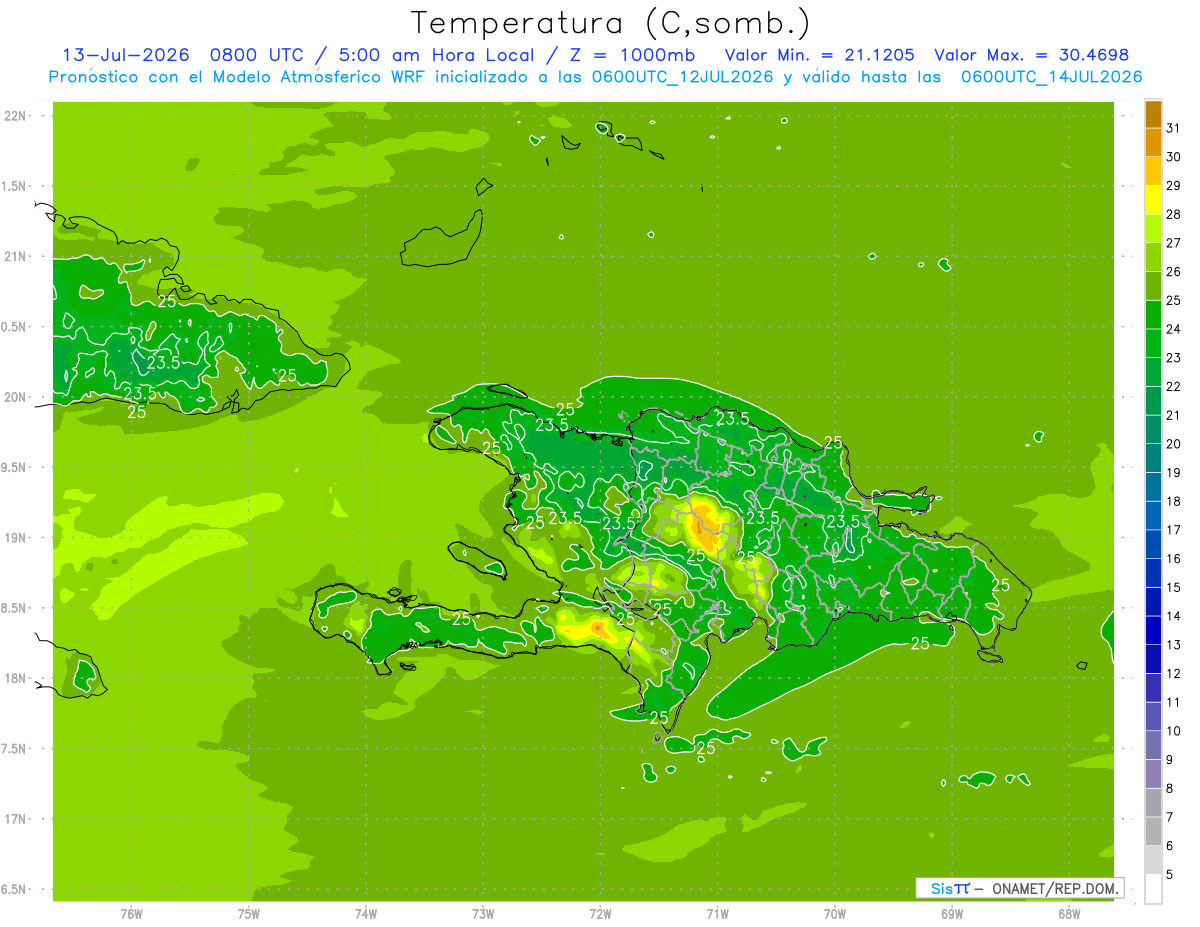Click the "0600UTC_12JUL2026" initialization time
Image resolution: width=1200 pixels, height=927 pixels.
[683, 77]
